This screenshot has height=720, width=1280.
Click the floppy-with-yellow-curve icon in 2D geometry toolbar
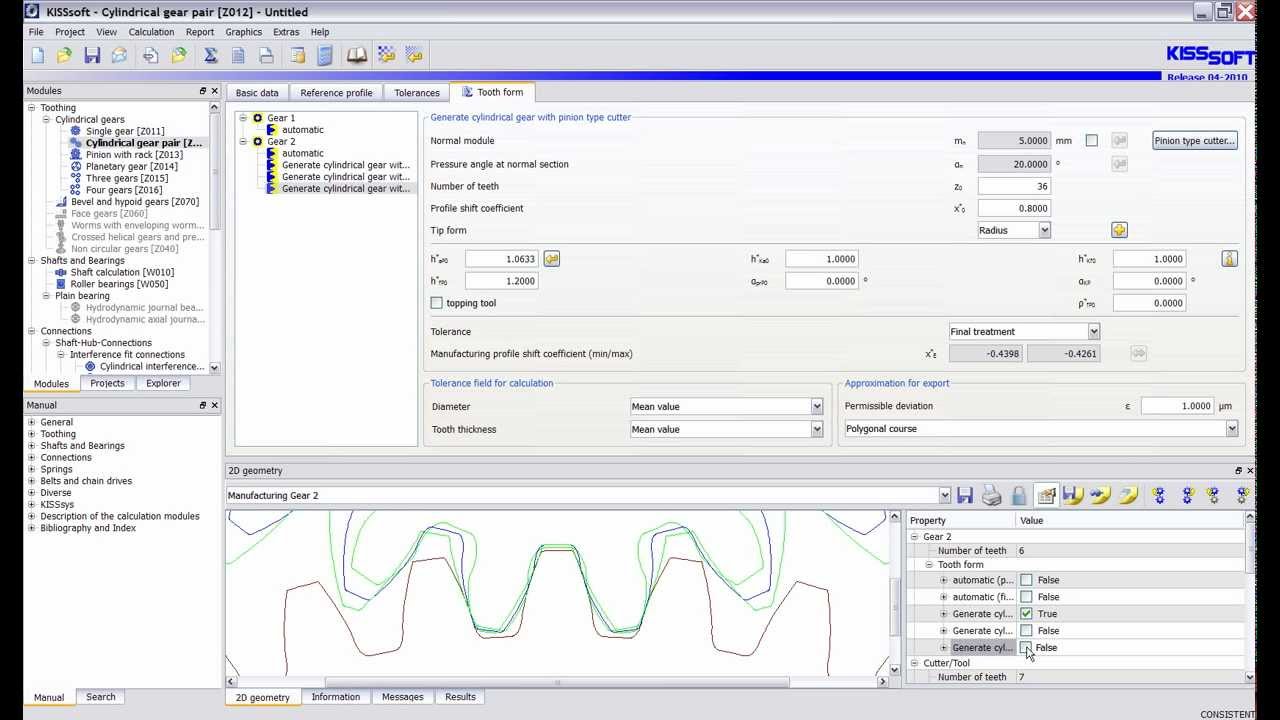tap(1073, 495)
